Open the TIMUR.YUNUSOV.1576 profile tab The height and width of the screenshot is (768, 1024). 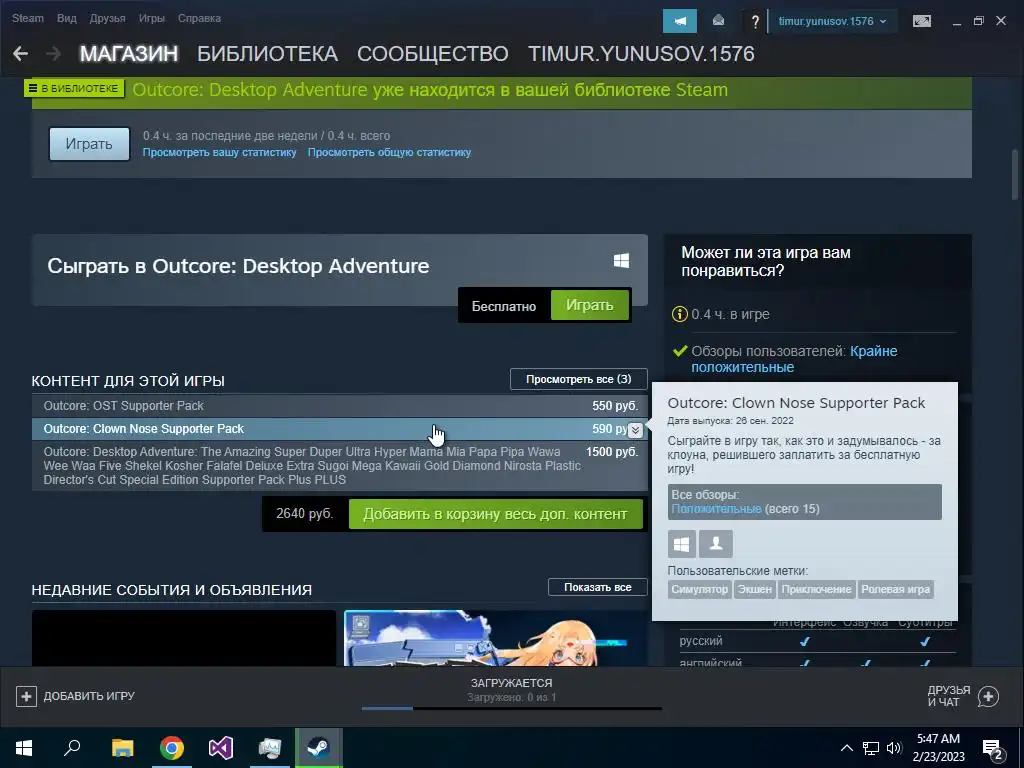[x=641, y=54]
